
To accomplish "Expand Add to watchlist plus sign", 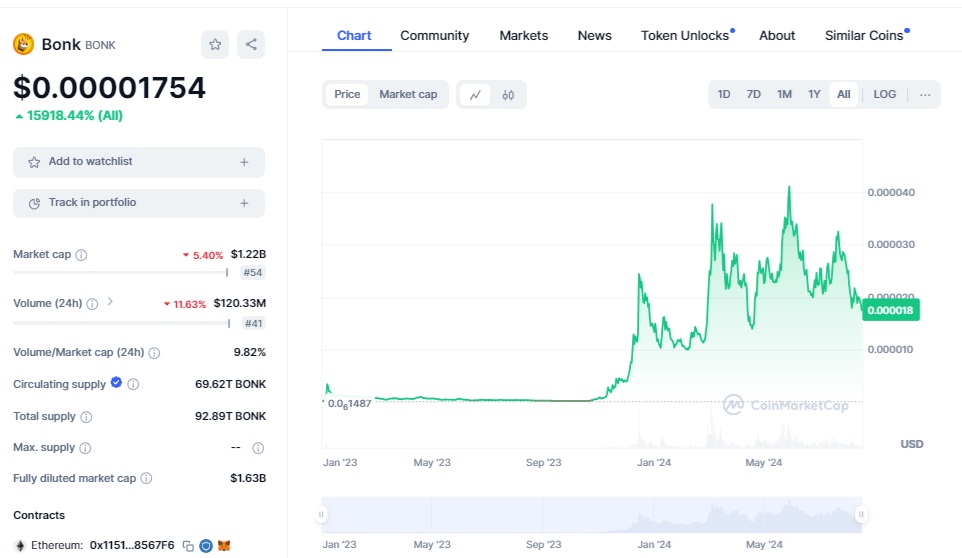I will pyautogui.click(x=244, y=162).
